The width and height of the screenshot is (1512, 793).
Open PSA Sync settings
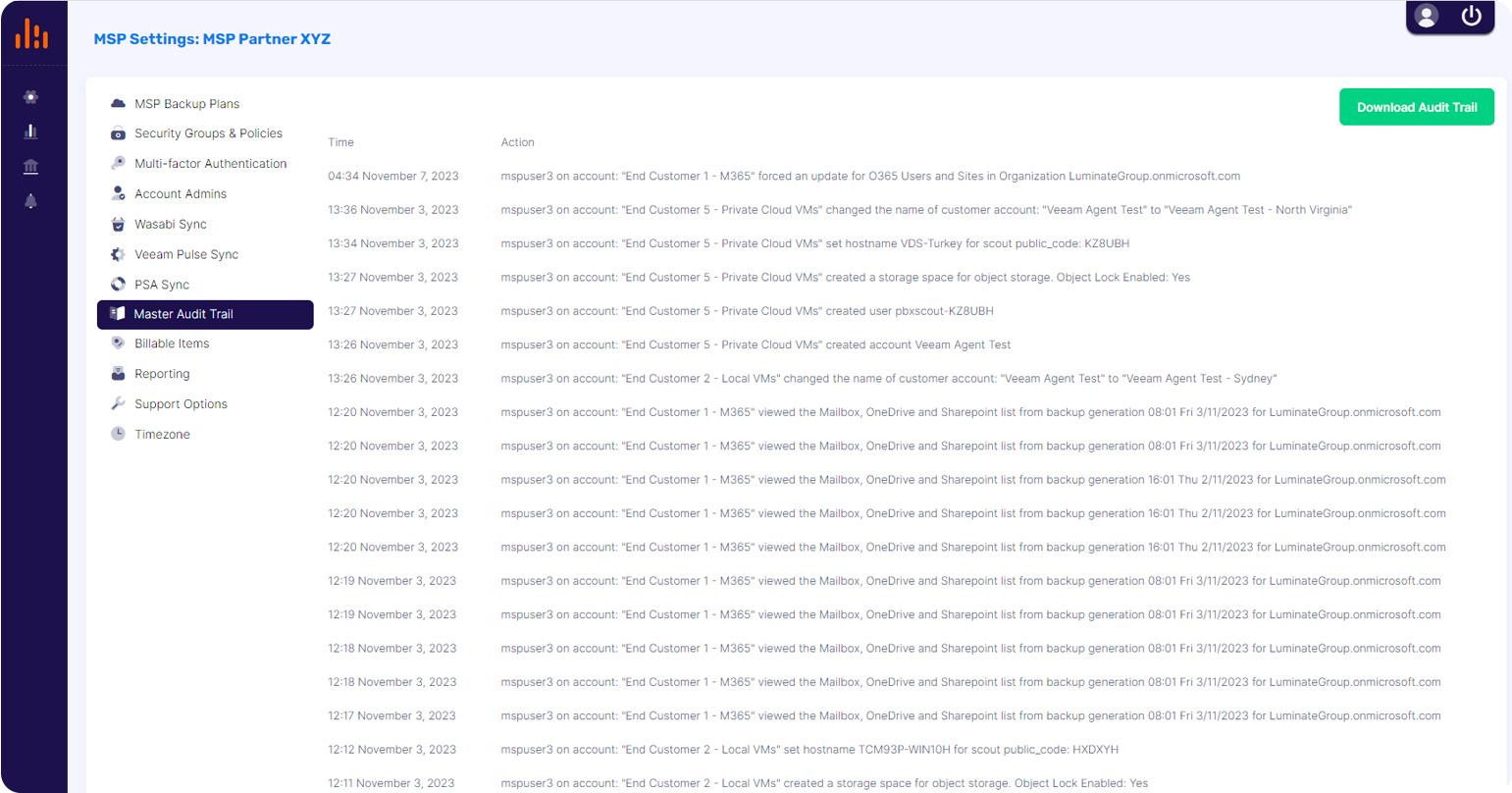162,285
